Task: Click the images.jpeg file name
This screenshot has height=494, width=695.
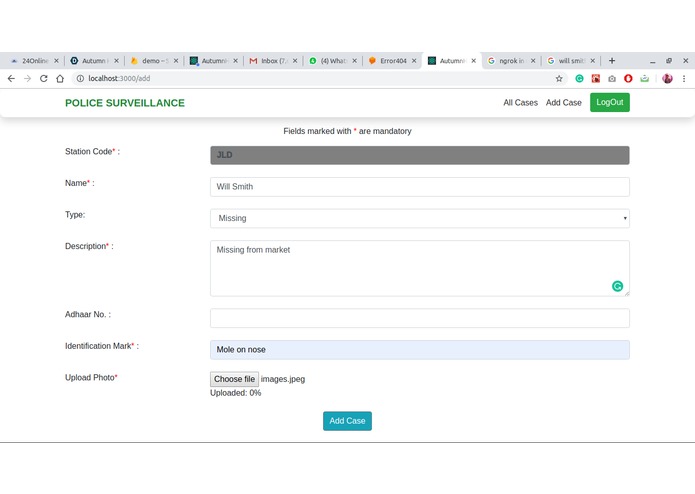Action: pyautogui.click(x=283, y=379)
